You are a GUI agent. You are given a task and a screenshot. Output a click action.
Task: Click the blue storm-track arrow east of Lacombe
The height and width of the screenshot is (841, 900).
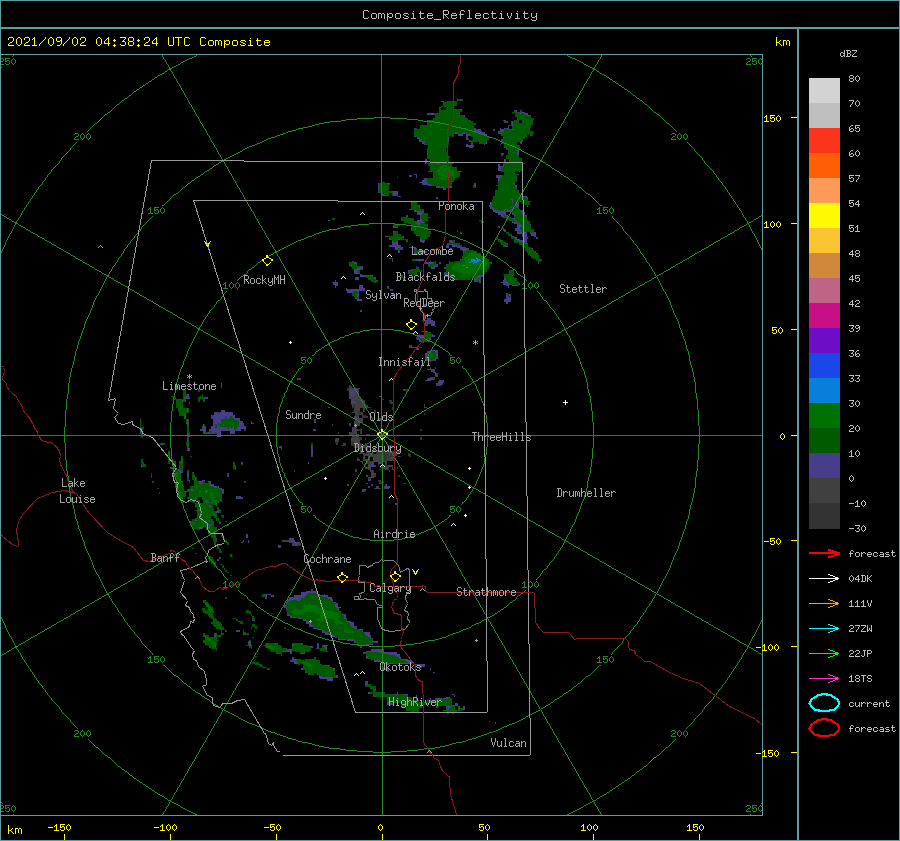coord(475,261)
